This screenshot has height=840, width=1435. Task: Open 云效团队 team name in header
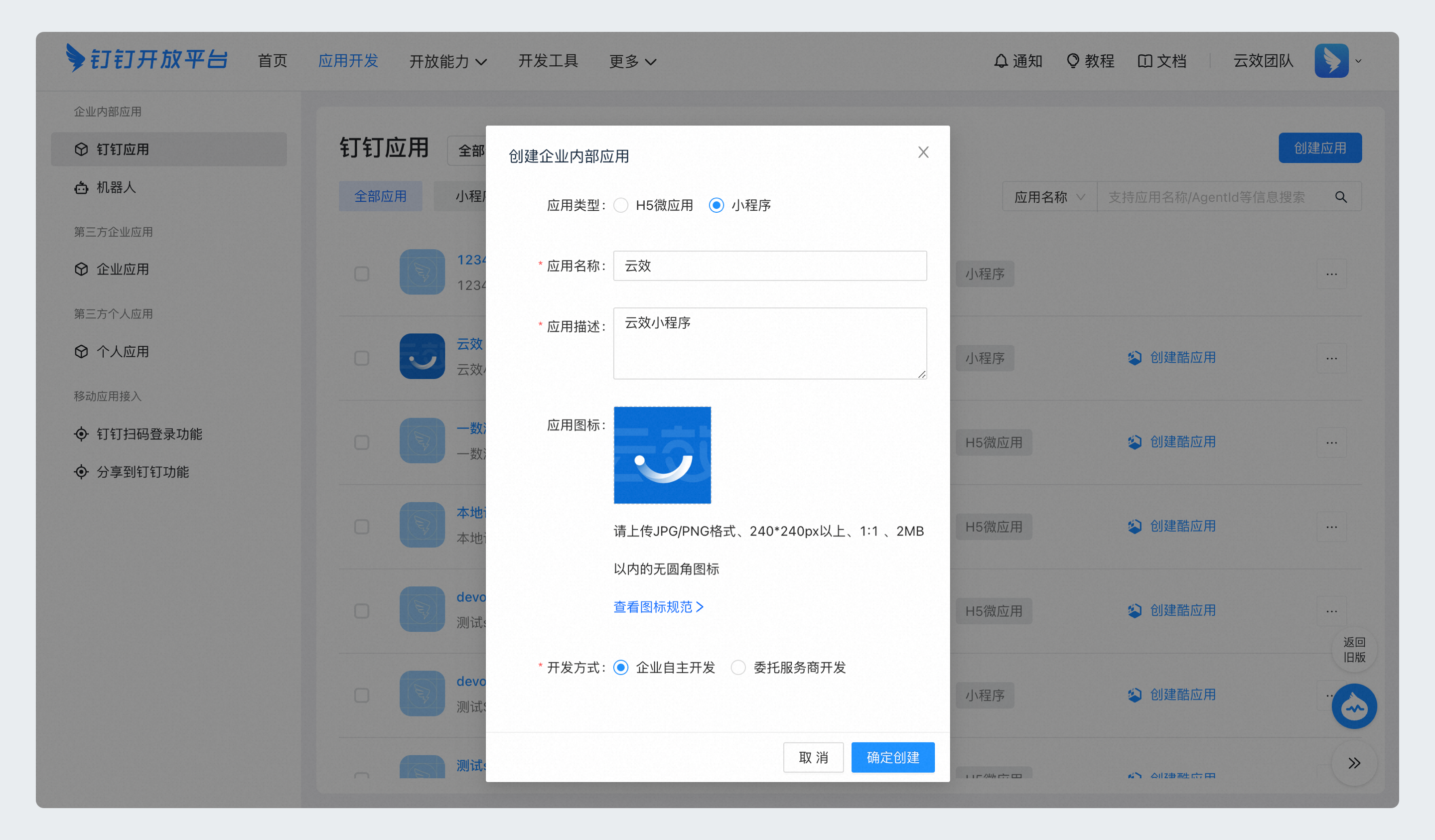1263,61
